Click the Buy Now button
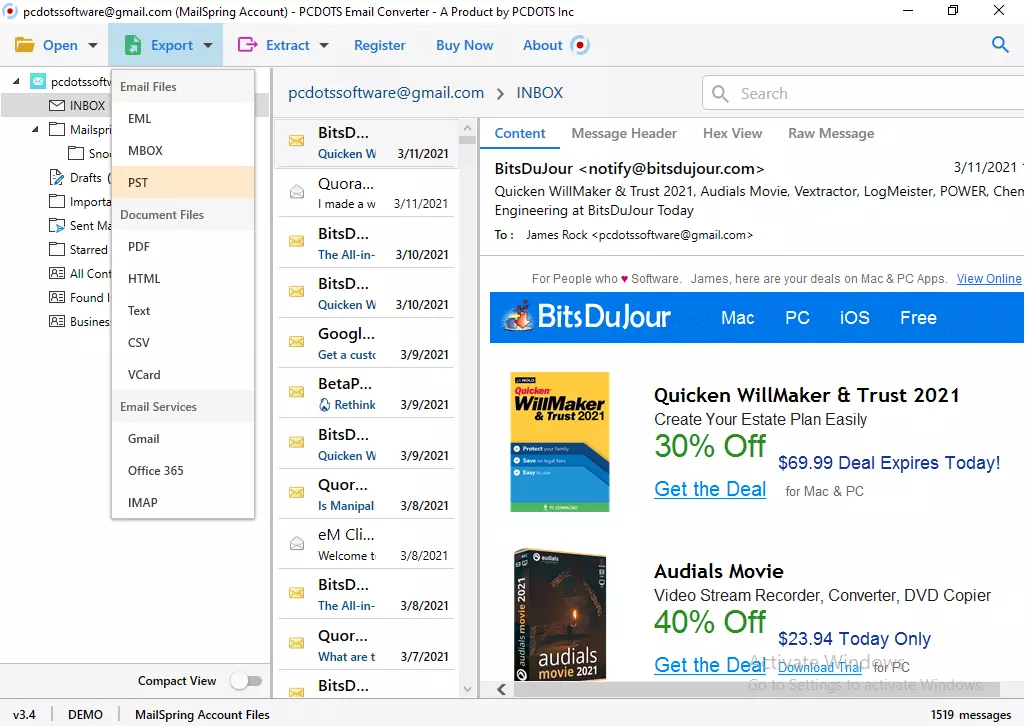This screenshot has height=726, width=1028. [x=464, y=45]
